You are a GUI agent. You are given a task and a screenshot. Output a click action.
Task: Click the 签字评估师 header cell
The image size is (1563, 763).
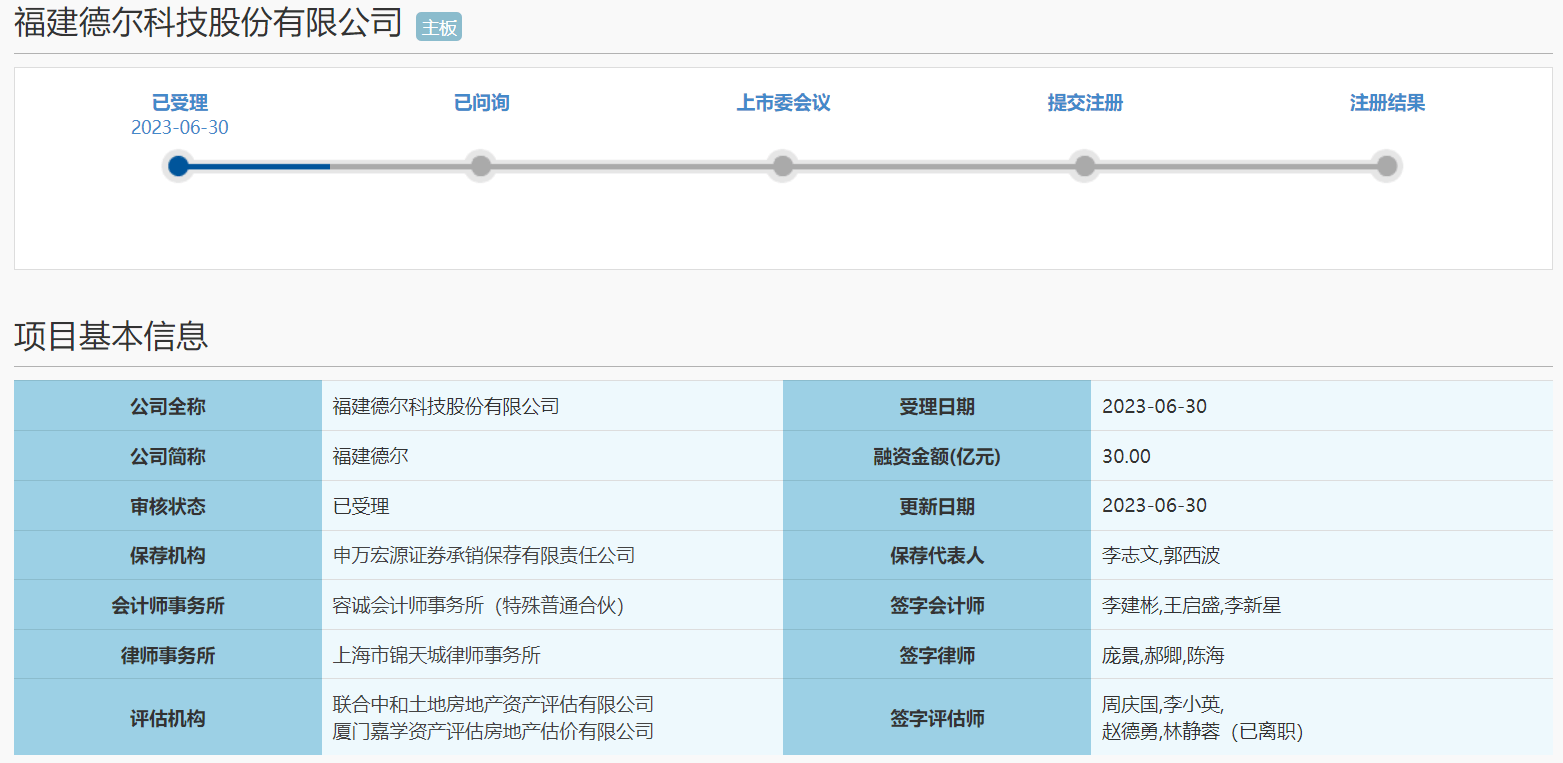point(937,718)
